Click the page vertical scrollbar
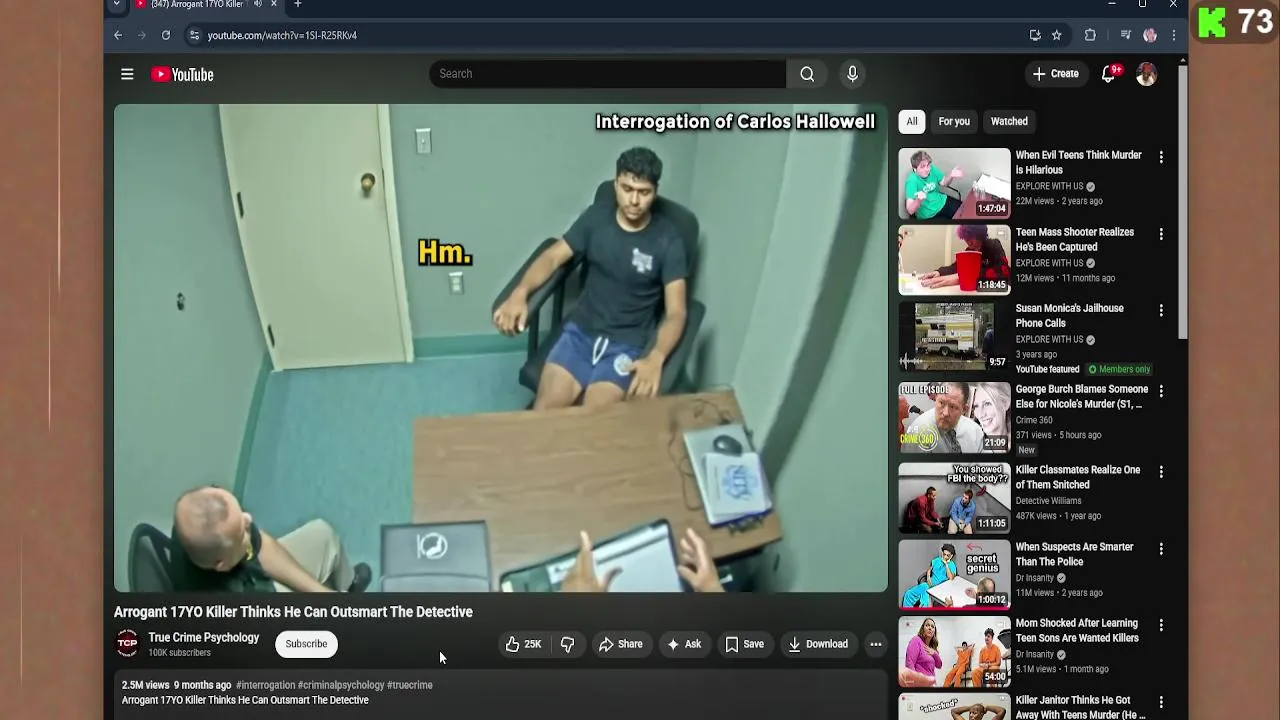 [1183, 200]
